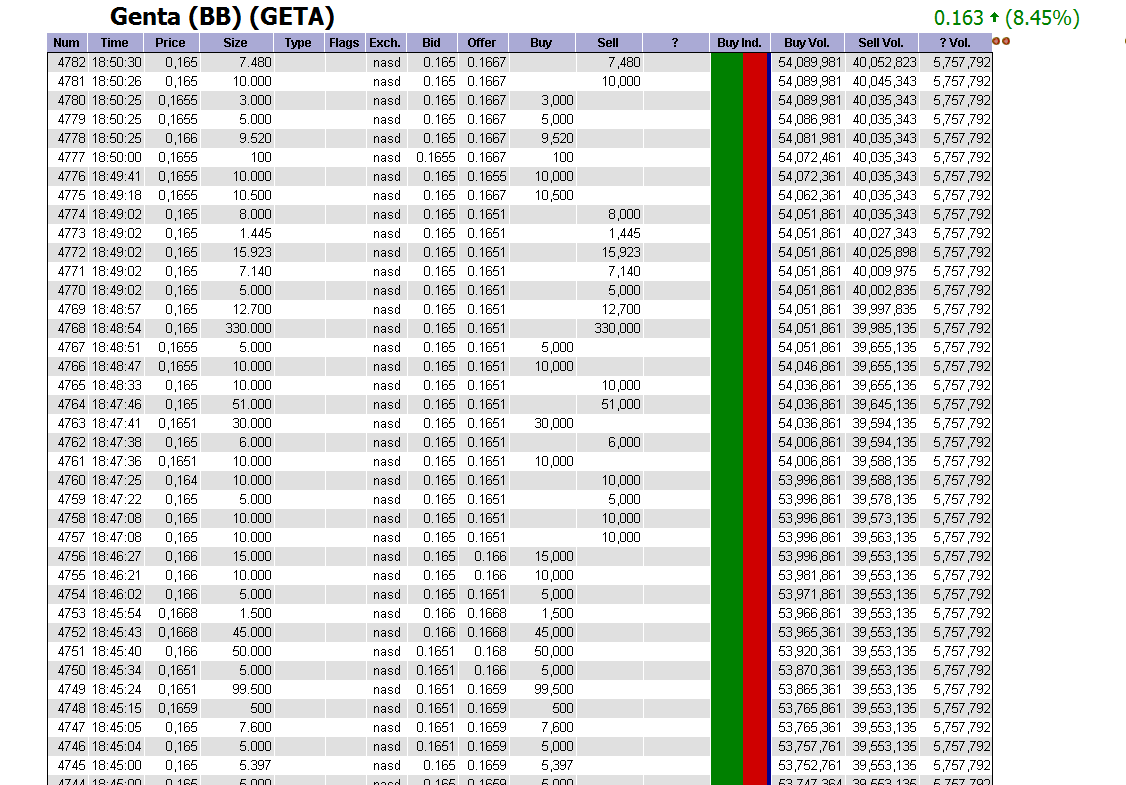This screenshot has width=1126, height=785.
Task: Click the (8.45%) change percentage
Action: (x=1042, y=17)
